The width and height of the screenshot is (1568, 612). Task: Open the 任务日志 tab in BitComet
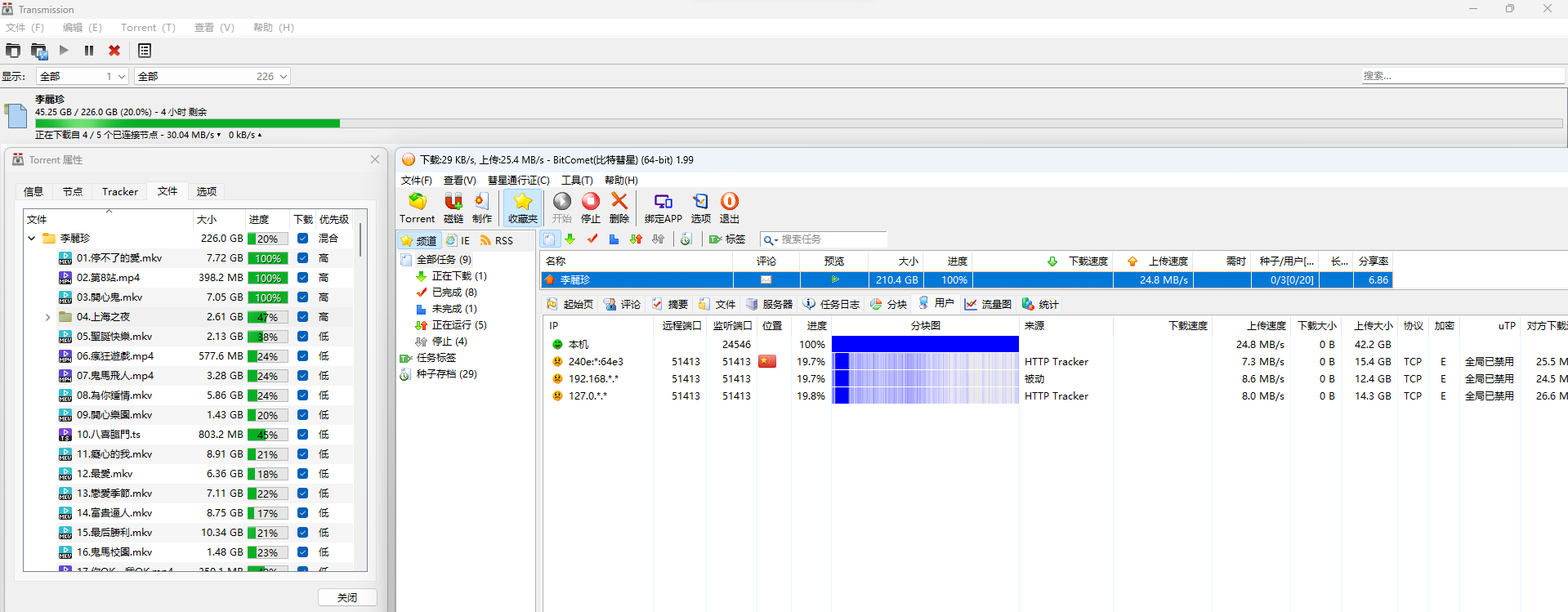pyautogui.click(x=831, y=304)
